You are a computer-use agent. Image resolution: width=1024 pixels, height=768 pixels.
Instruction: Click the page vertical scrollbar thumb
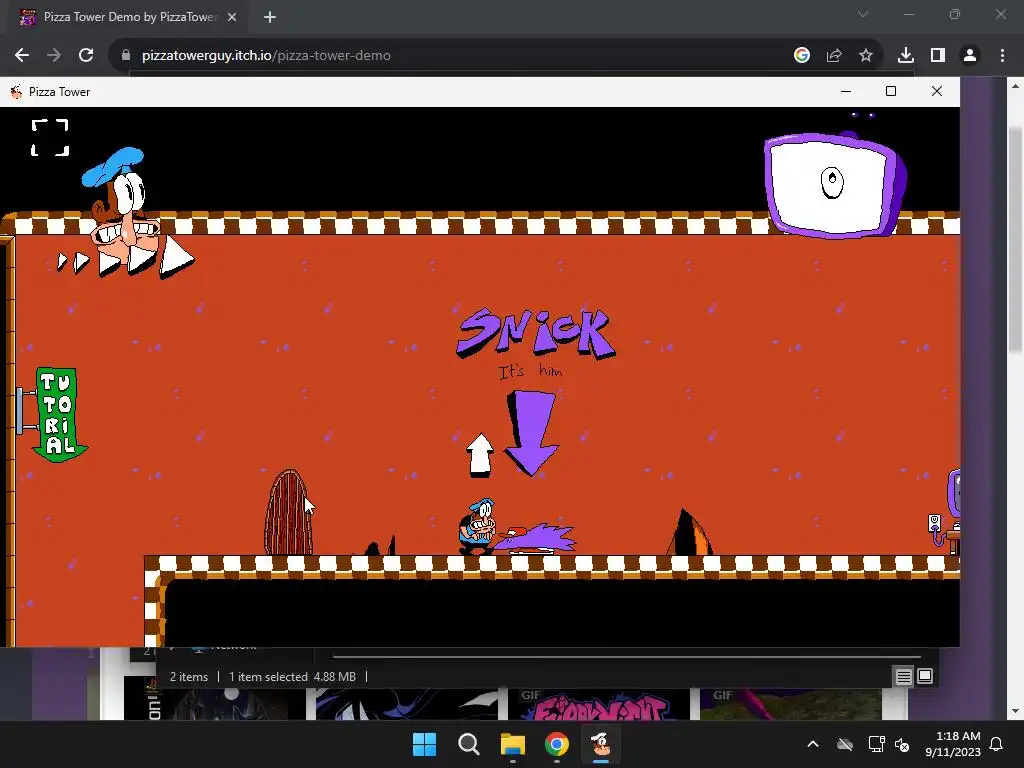(x=1016, y=239)
